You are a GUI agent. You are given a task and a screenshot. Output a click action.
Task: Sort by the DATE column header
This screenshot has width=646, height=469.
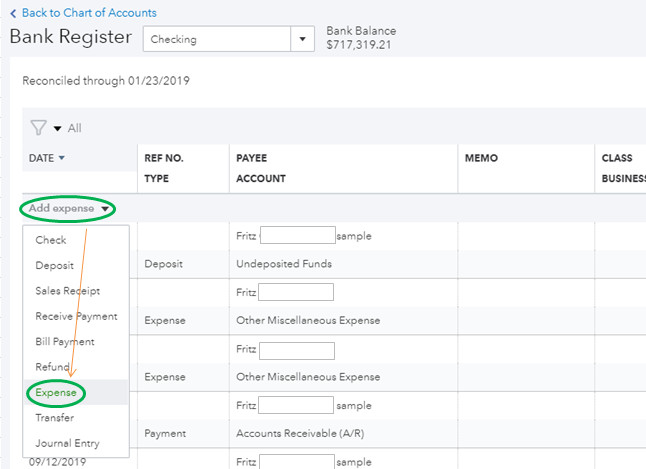(41, 158)
